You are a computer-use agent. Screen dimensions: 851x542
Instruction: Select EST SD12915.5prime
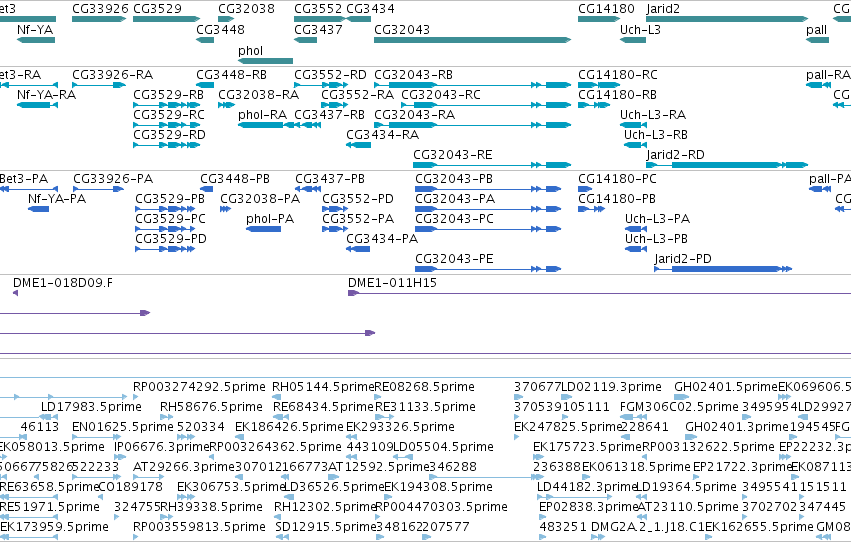coord(325,527)
